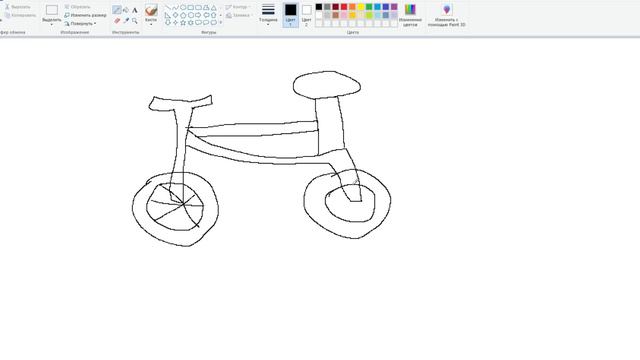Choose the Cloud callout shape
The width and height of the screenshot is (640, 360).
point(214,22)
